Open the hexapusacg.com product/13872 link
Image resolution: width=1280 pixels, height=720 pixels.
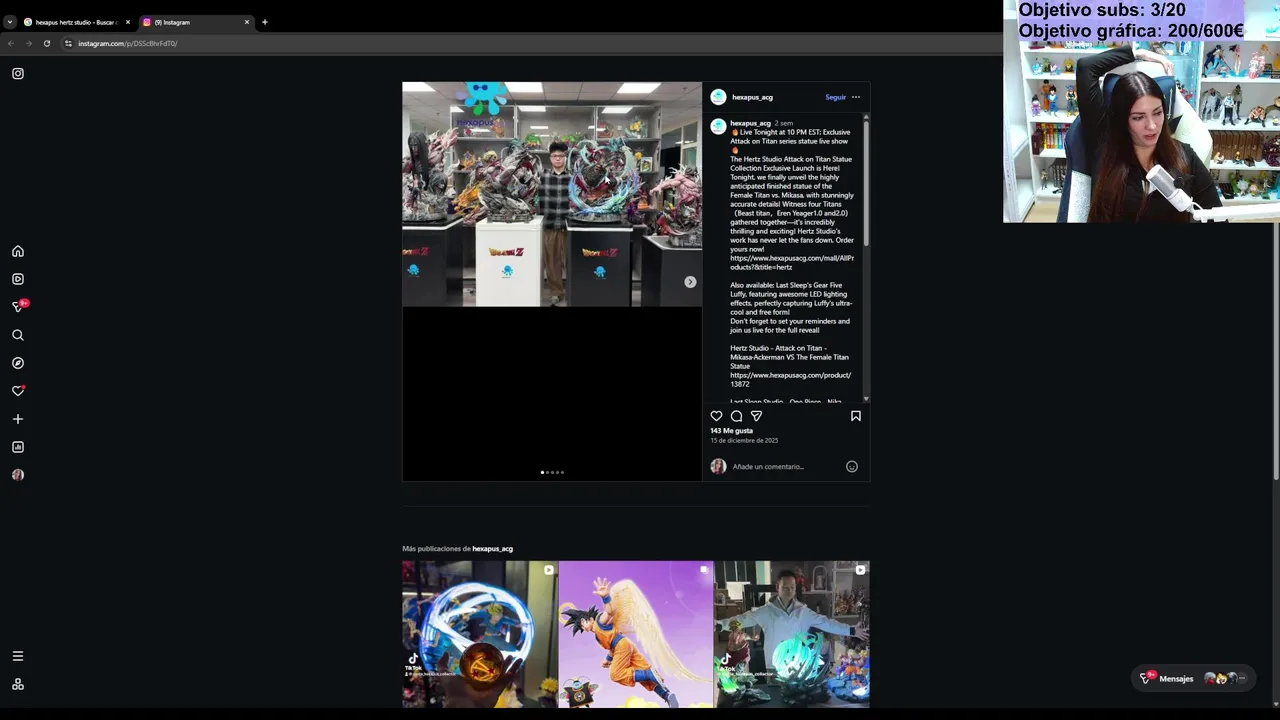790,379
